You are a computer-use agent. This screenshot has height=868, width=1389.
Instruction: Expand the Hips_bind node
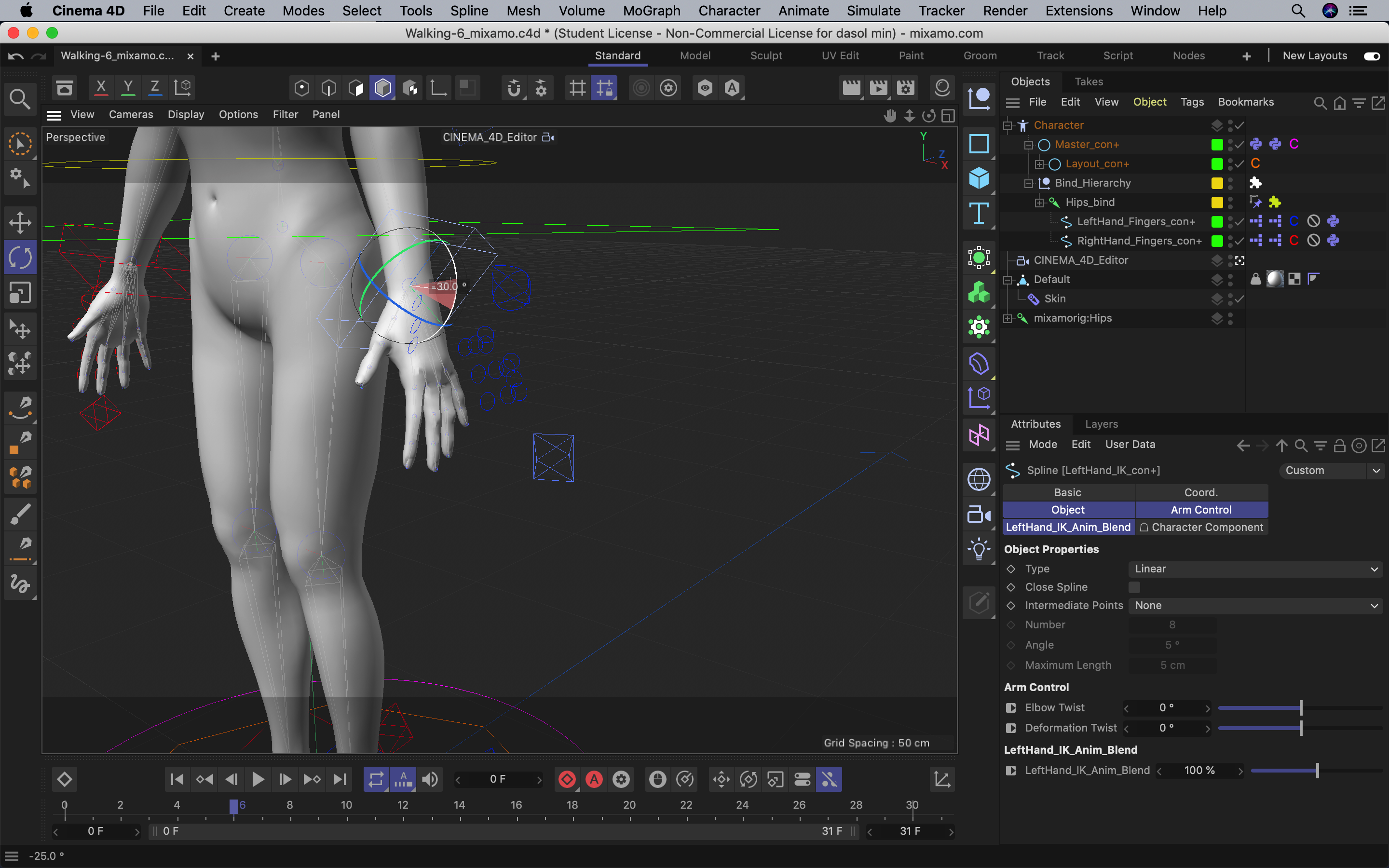point(1039,203)
